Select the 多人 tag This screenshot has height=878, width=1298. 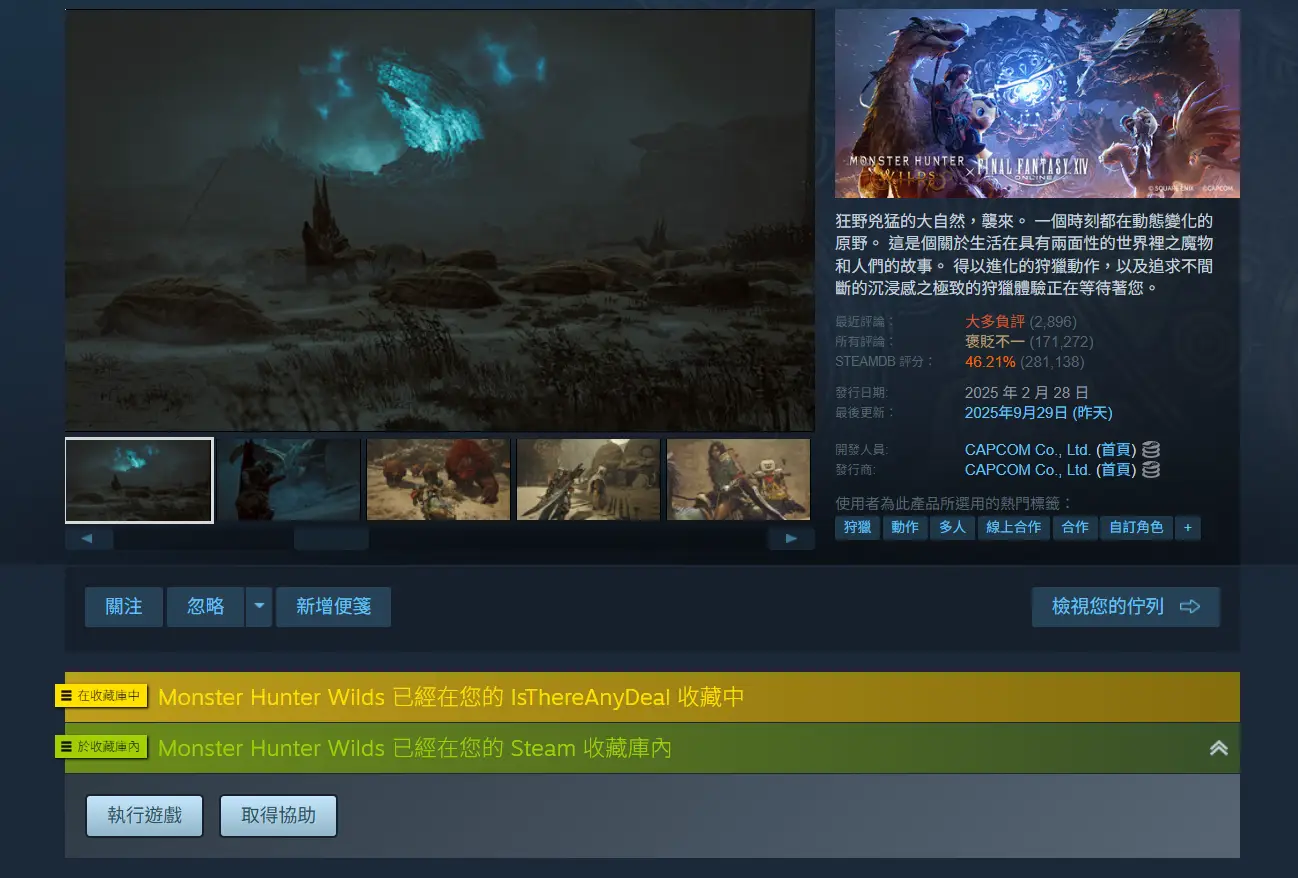(953, 527)
